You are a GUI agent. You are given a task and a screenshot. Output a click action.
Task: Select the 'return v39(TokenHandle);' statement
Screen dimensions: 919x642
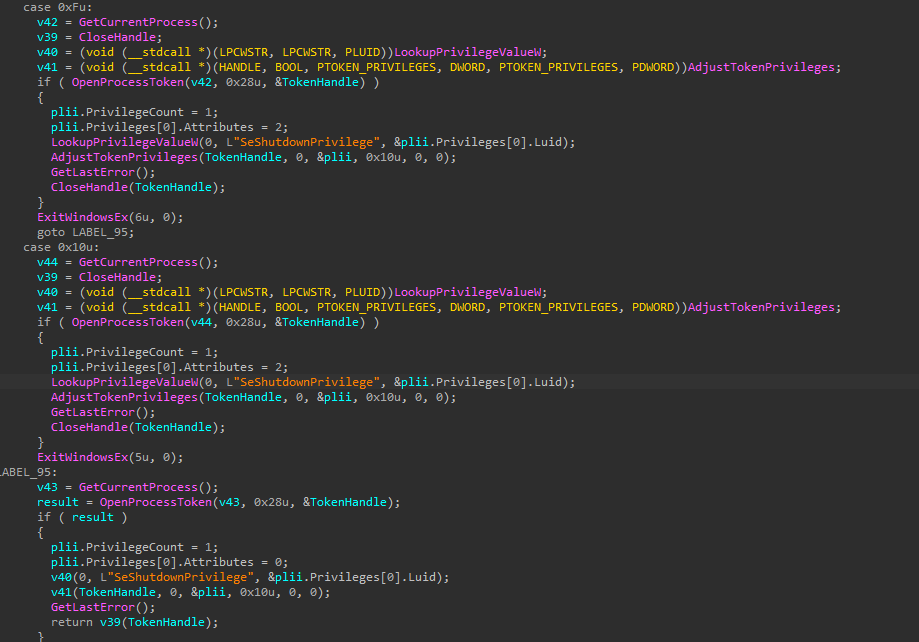[134, 622]
